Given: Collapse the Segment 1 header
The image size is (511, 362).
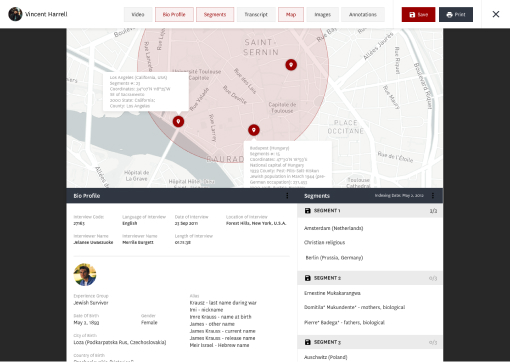Looking at the screenshot, I should (x=370, y=211).
